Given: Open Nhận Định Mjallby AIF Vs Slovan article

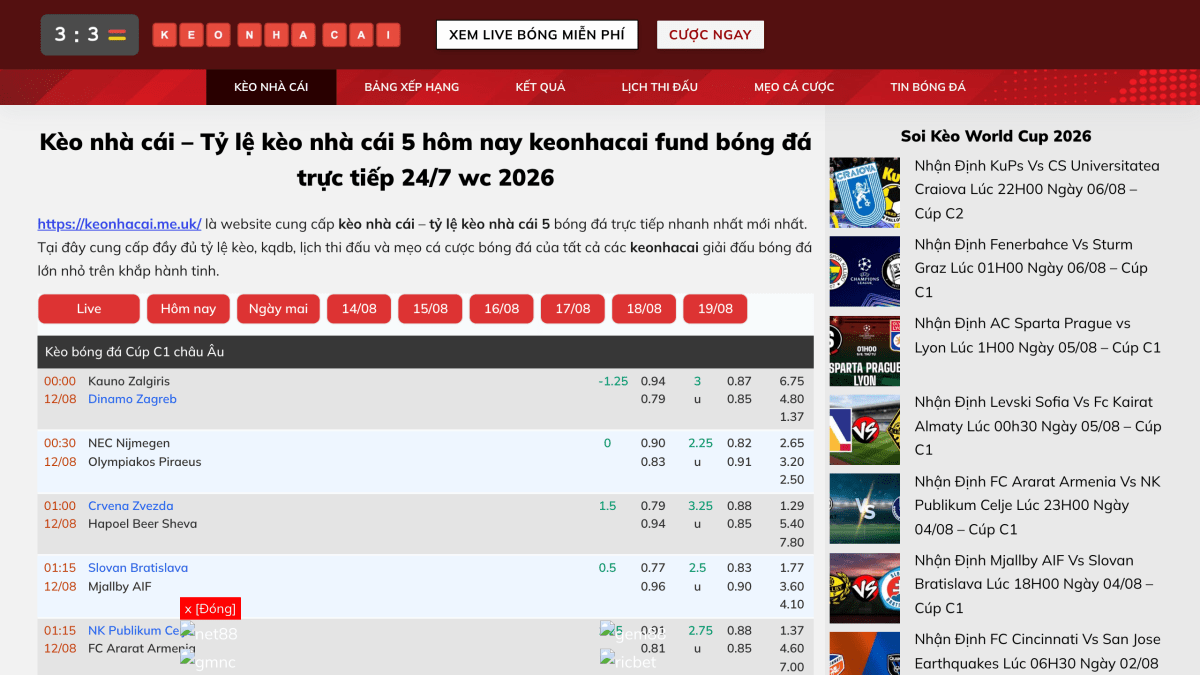Looking at the screenshot, I should click(1034, 584).
